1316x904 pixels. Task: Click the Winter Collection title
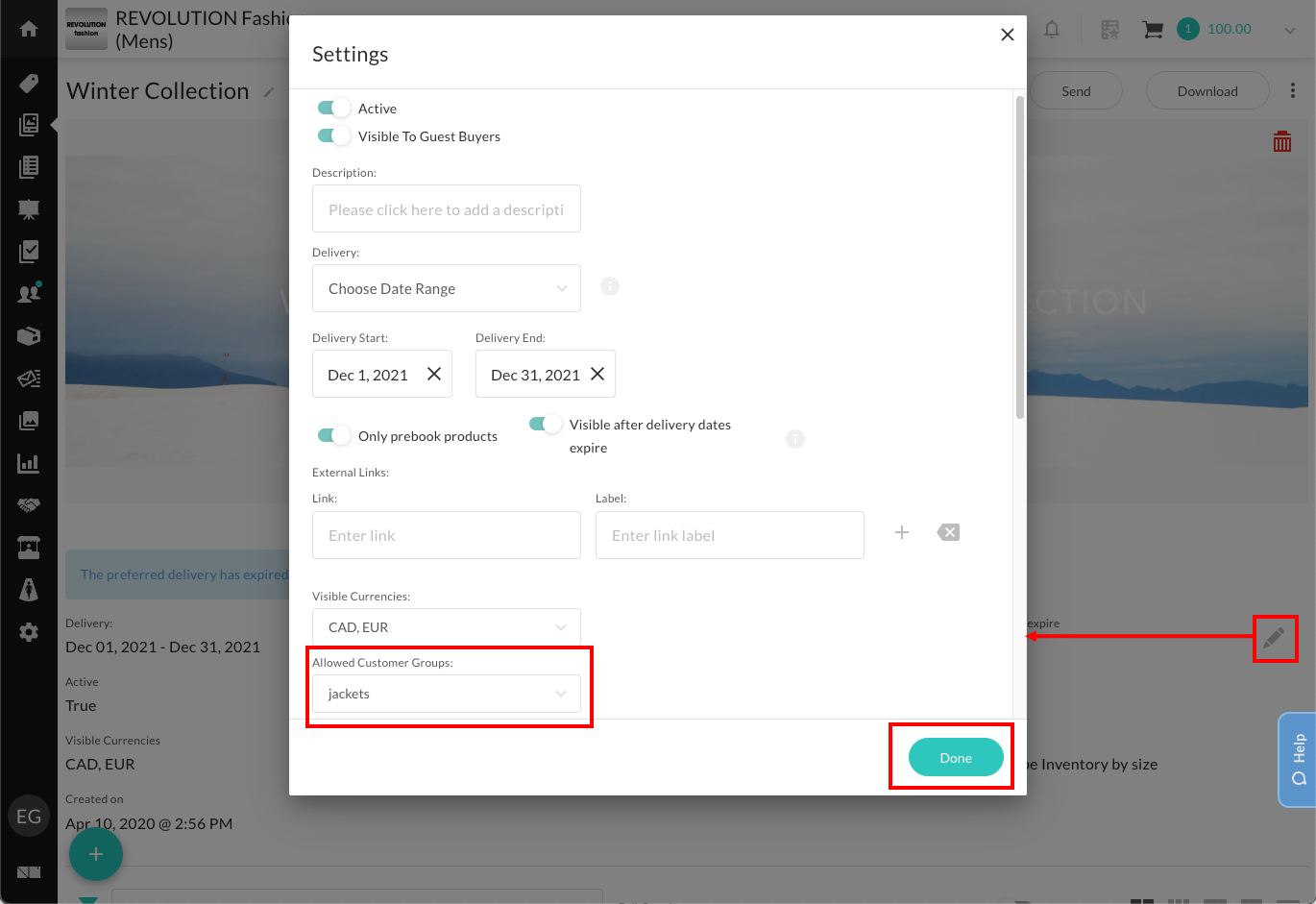(158, 90)
